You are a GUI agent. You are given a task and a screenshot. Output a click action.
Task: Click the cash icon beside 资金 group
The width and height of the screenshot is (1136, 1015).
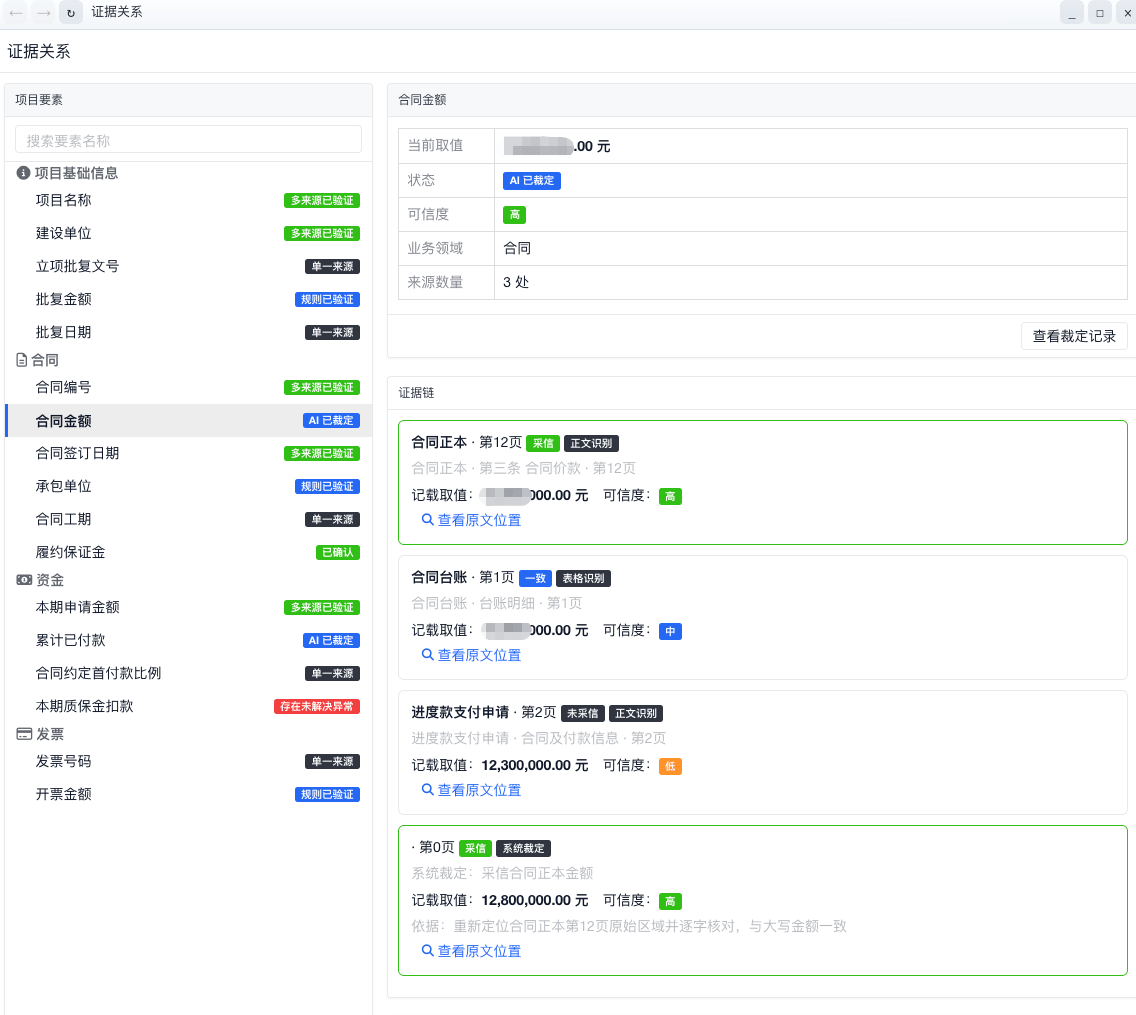(x=24, y=580)
